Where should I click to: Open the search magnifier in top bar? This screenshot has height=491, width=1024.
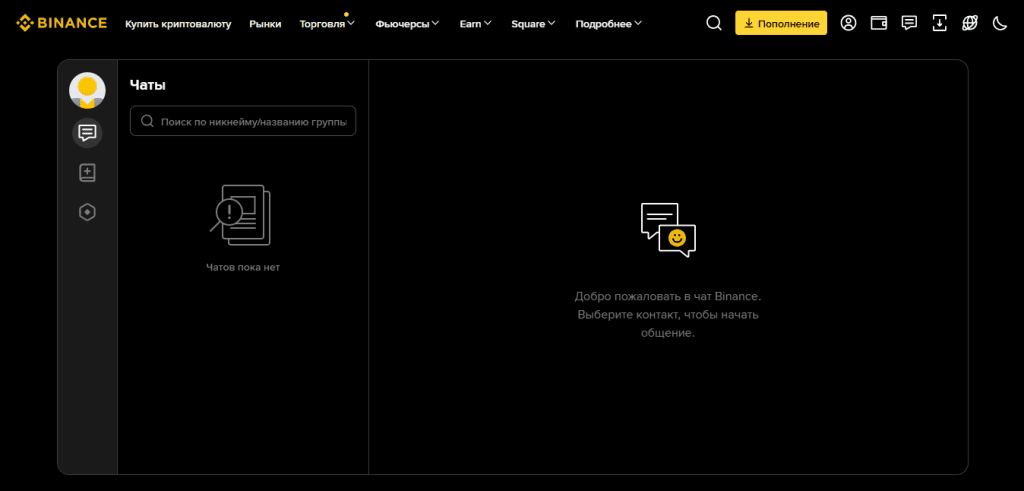[714, 24]
